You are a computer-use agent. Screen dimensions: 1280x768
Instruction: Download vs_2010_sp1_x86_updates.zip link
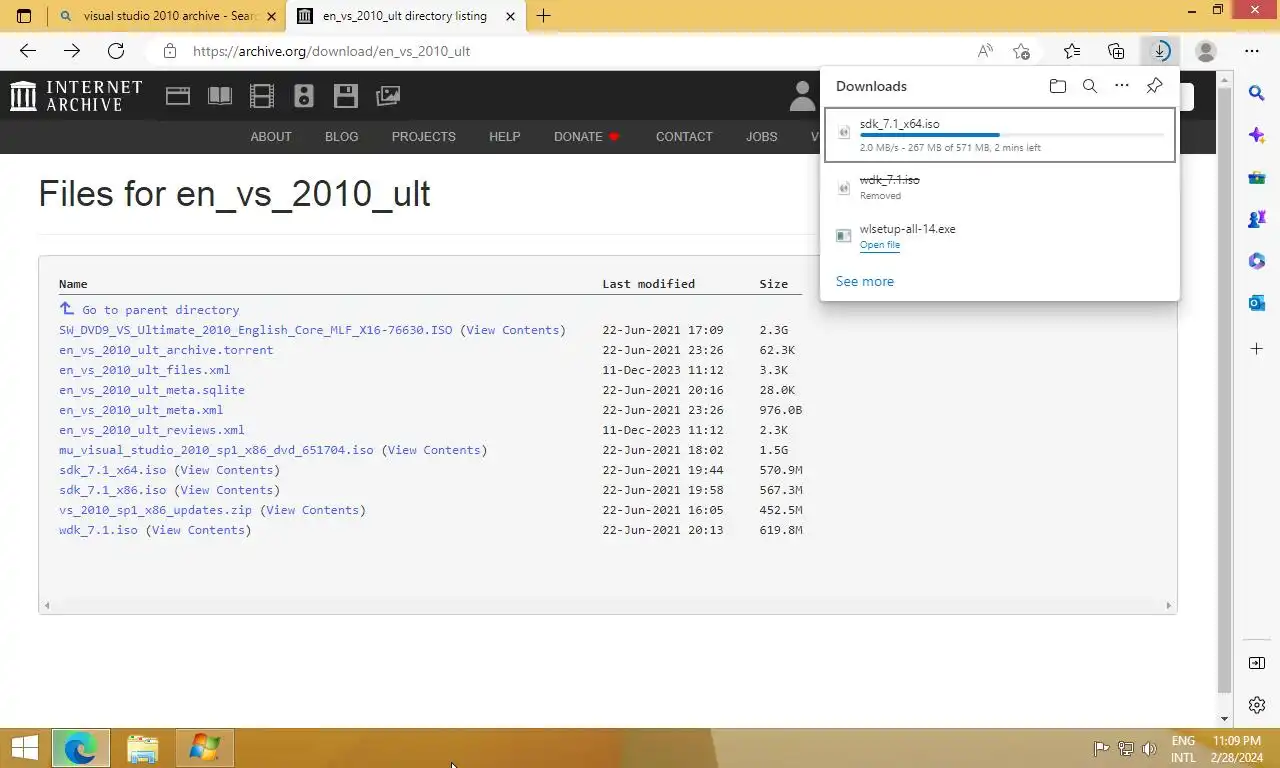point(155,510)
